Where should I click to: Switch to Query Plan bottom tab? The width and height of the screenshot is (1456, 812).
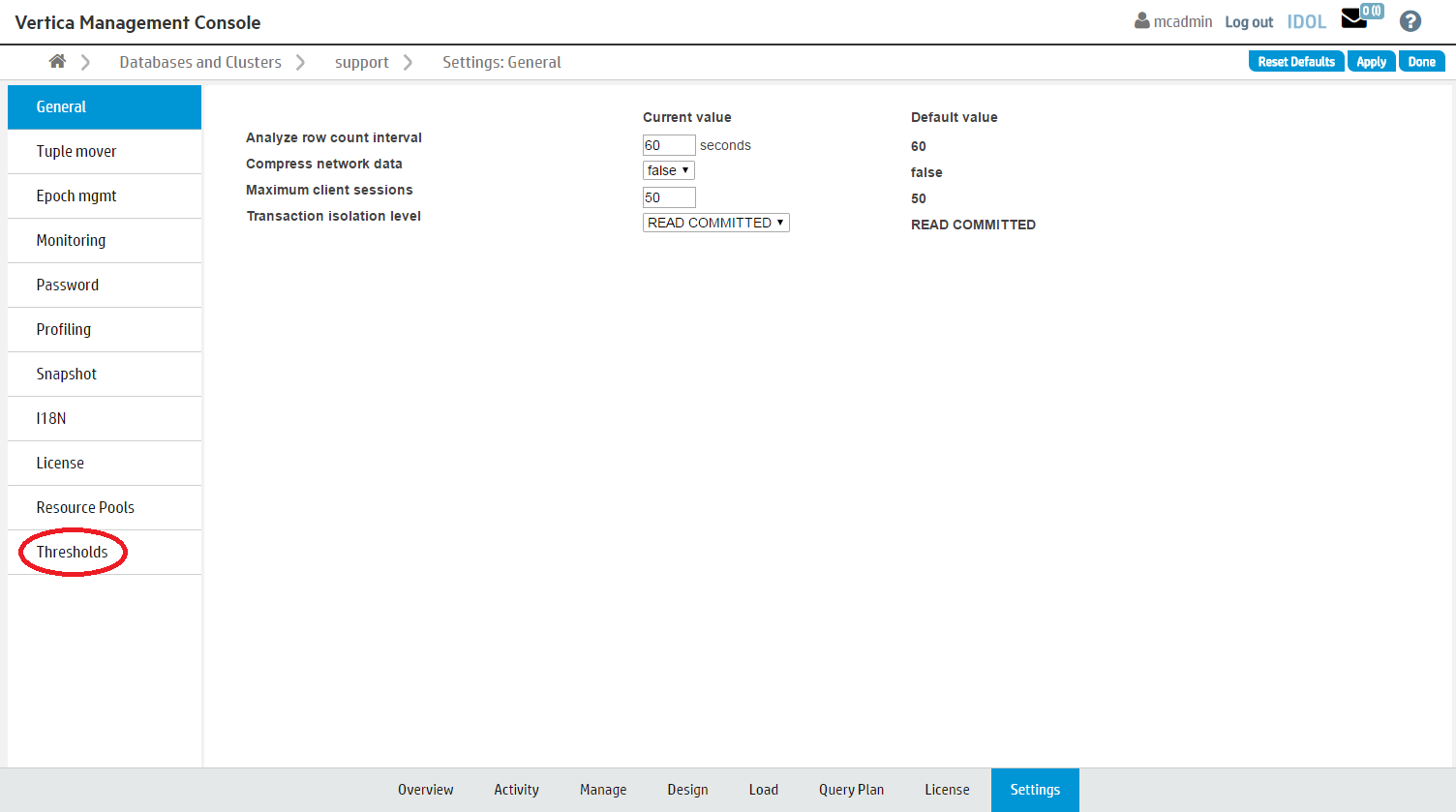(x=852, y=790)
